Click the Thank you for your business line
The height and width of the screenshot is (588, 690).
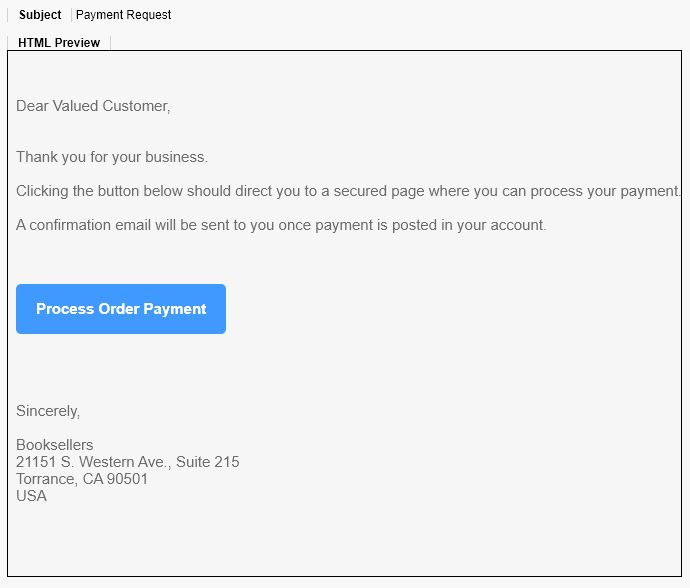(112, 157)
